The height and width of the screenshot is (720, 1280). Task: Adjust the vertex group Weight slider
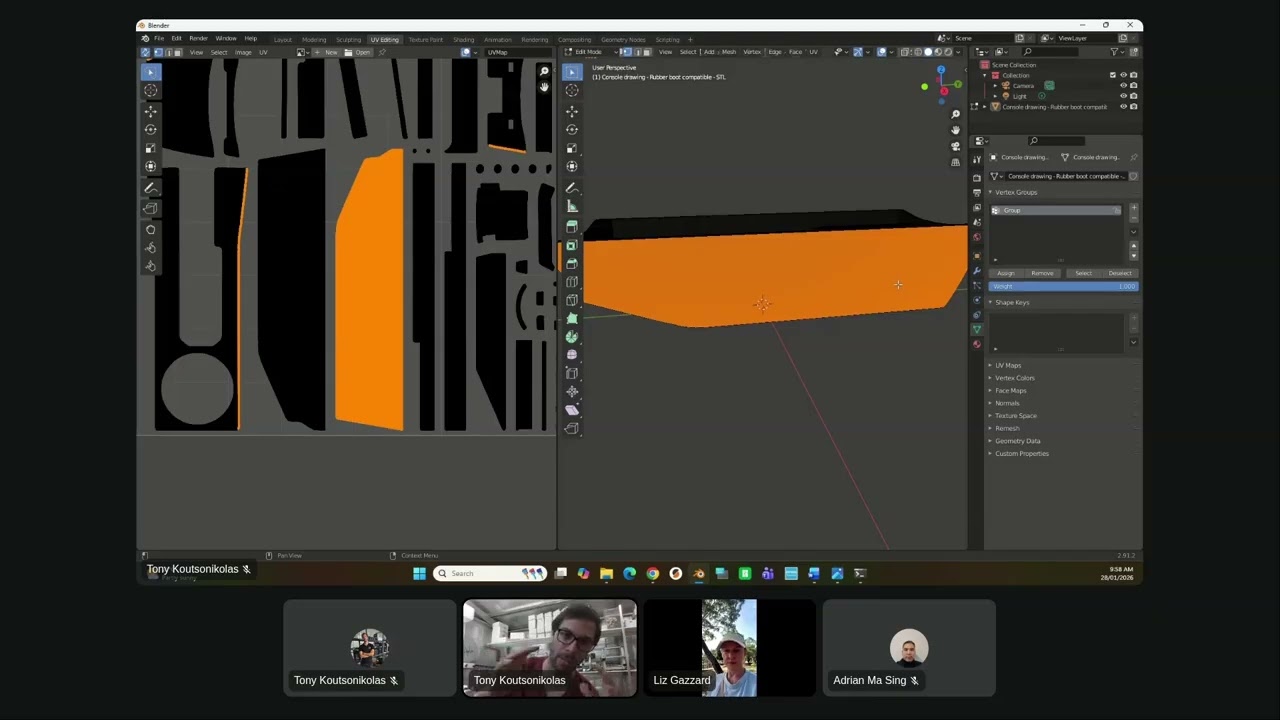[1063, 287]
